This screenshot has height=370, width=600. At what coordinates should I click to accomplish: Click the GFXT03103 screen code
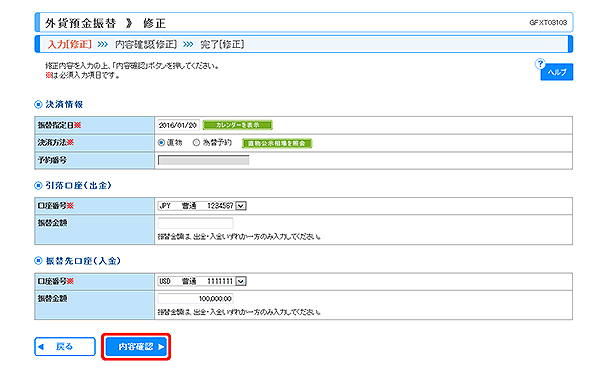pyautogui.click(x=548, y=23)
